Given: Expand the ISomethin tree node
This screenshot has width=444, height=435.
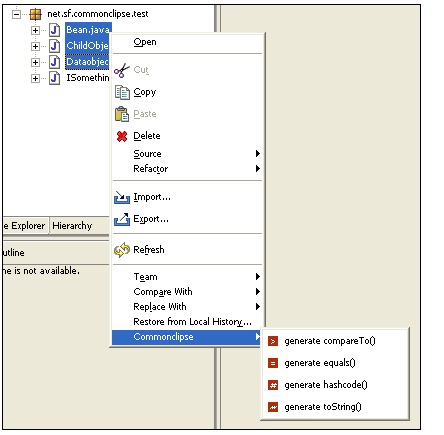Looking at the screenshot, I should pyautogui.click(x=35, y=78).
